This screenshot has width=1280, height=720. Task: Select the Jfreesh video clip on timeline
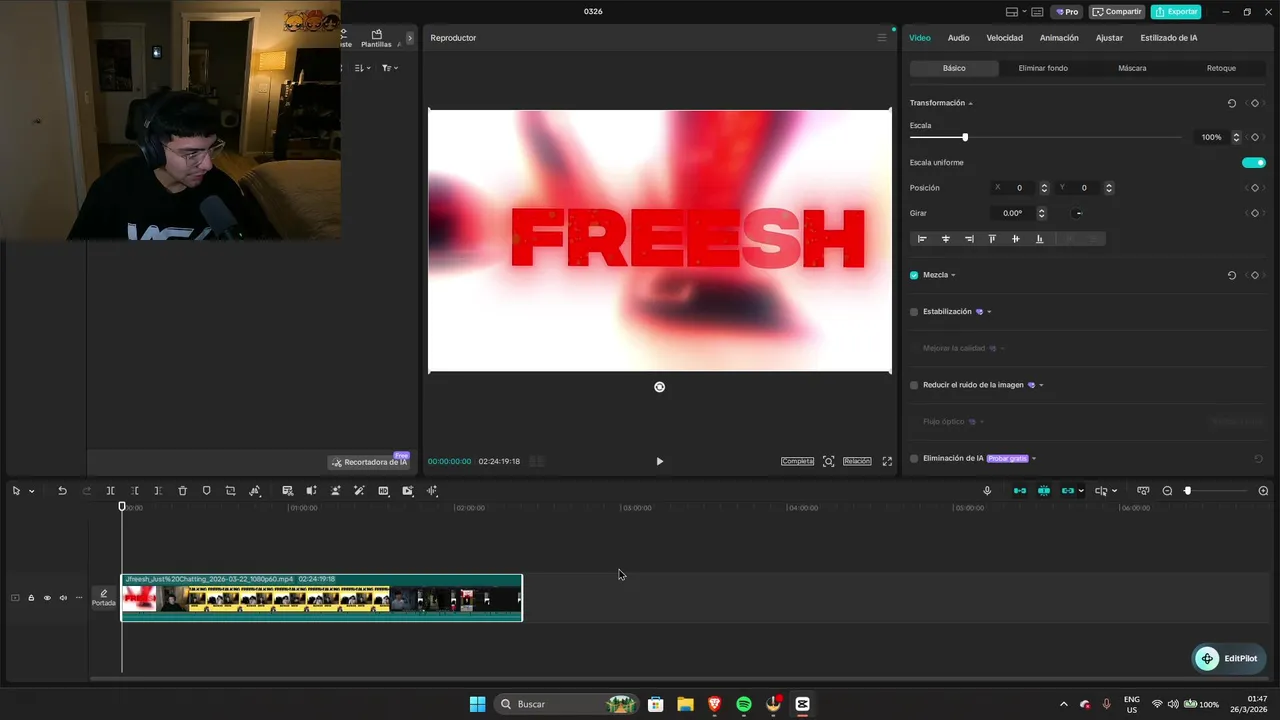point(322,598)
